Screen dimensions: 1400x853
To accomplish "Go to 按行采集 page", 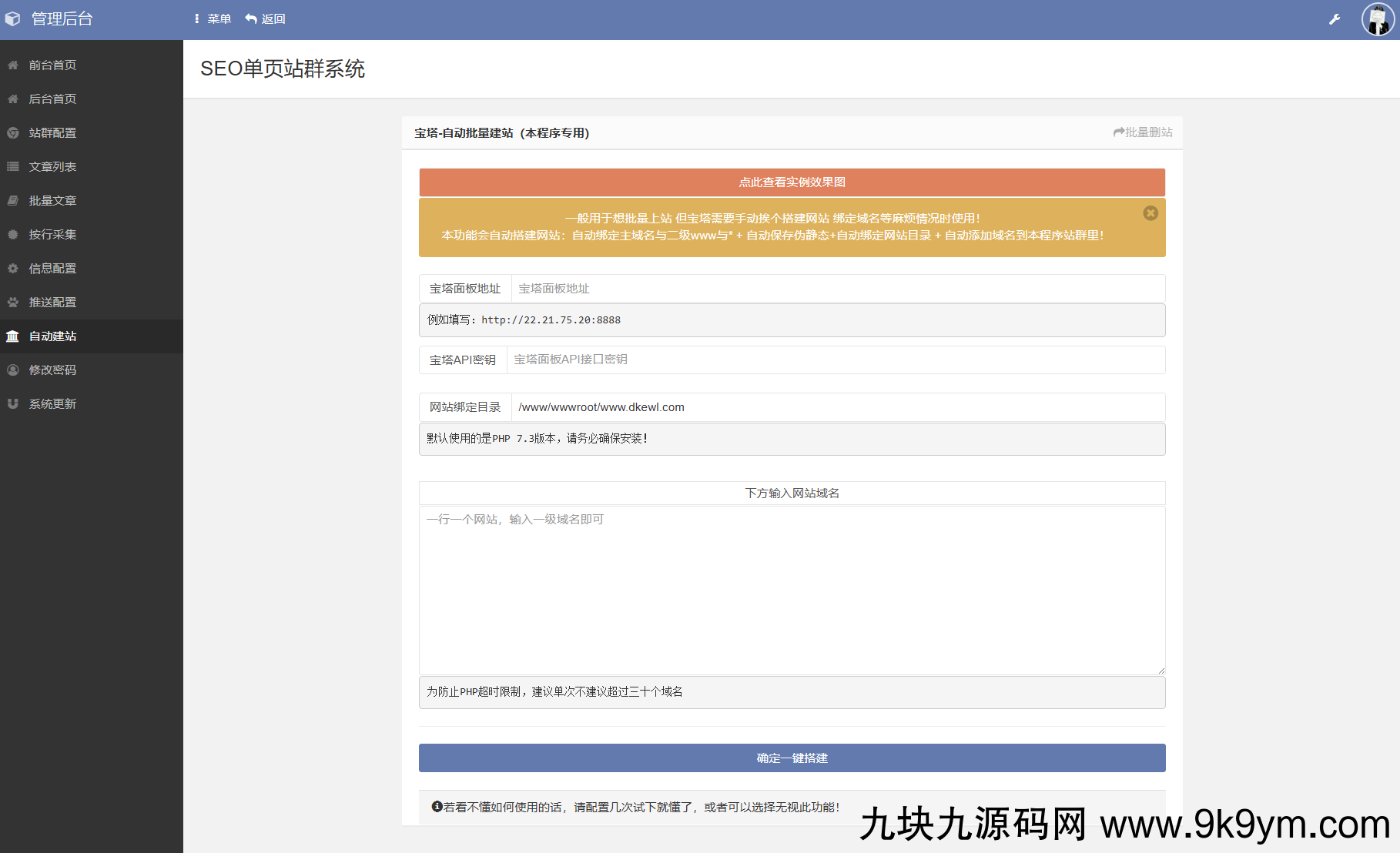I will [x=52, y=234].
